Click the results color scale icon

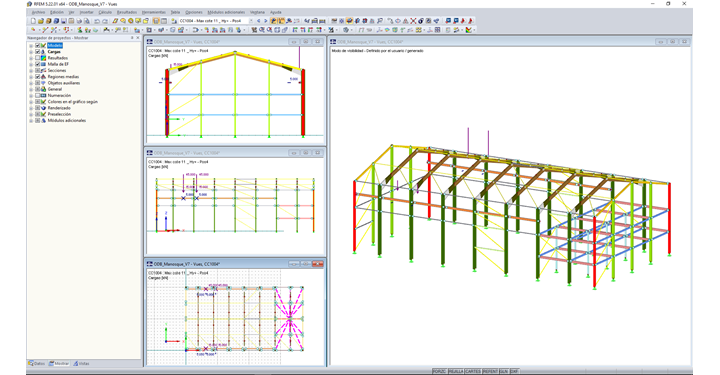468,30
